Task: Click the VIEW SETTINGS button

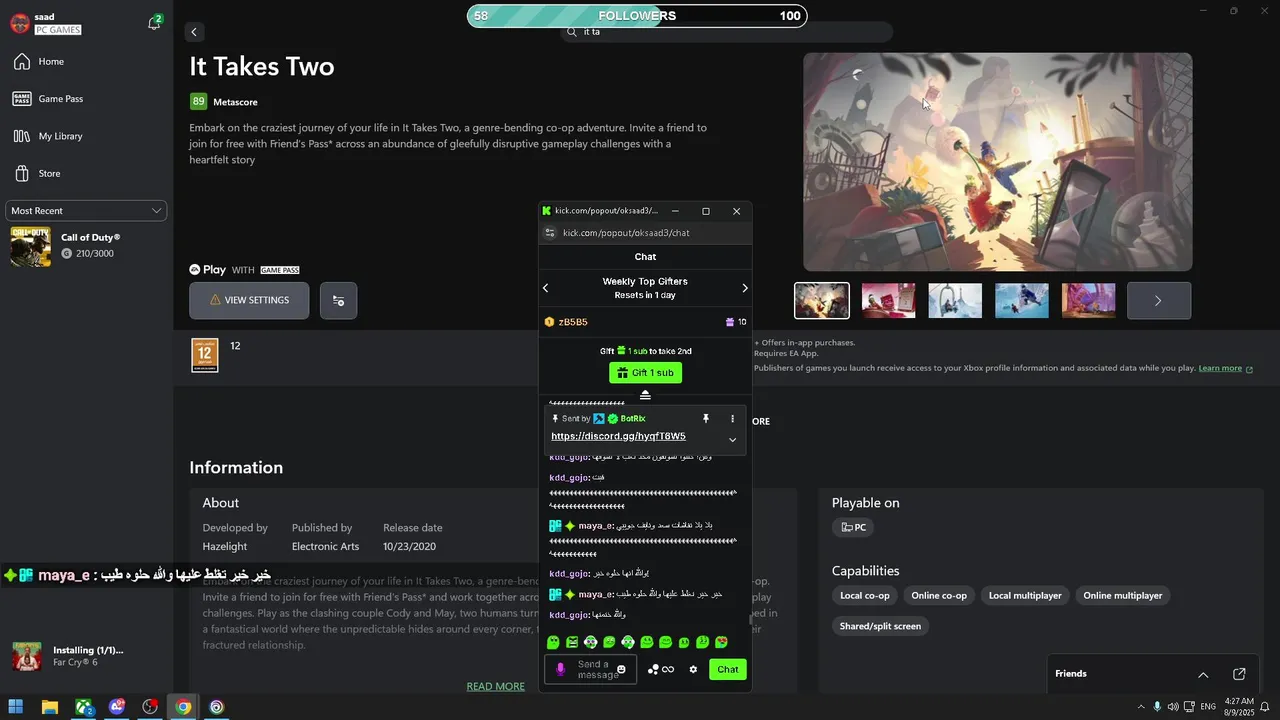Action: point(249,300)
